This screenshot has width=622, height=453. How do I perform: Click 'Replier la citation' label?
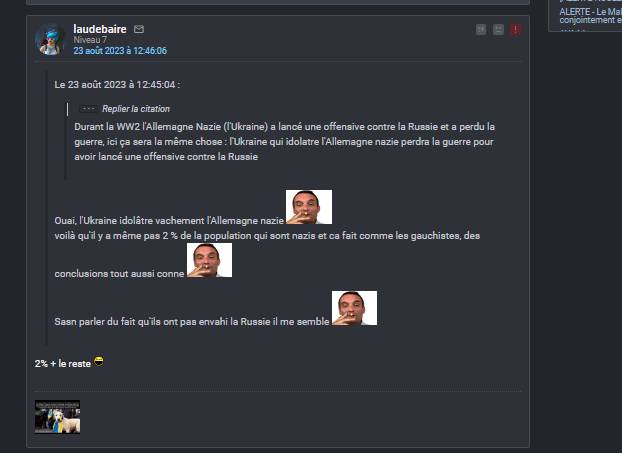(x=136, y=109)
